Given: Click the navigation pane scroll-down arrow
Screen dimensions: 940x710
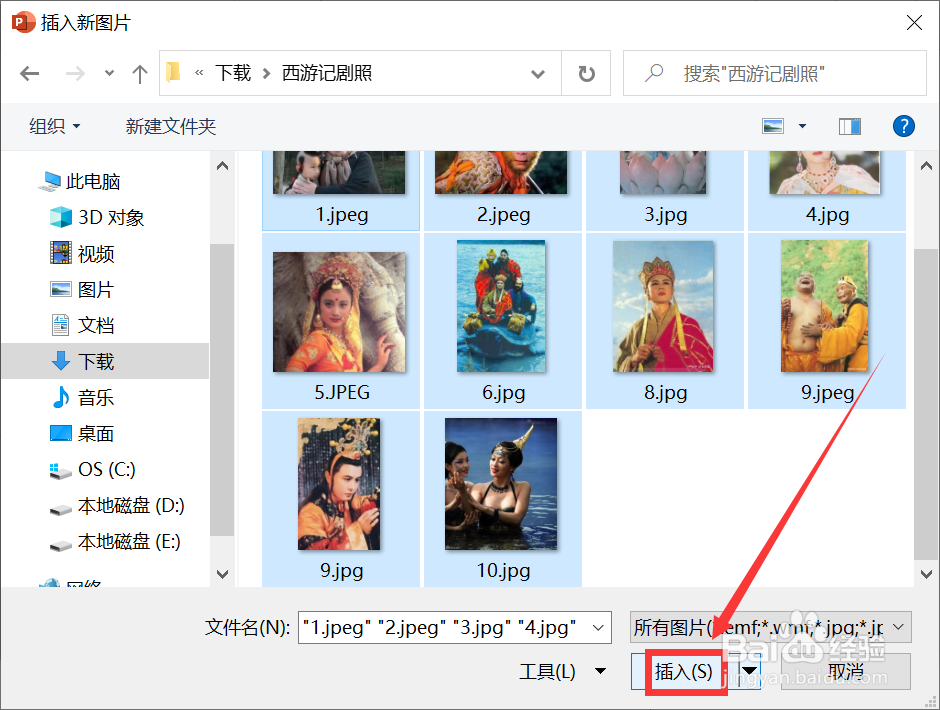Looking at the screenshot, I should tap(222, 574).
